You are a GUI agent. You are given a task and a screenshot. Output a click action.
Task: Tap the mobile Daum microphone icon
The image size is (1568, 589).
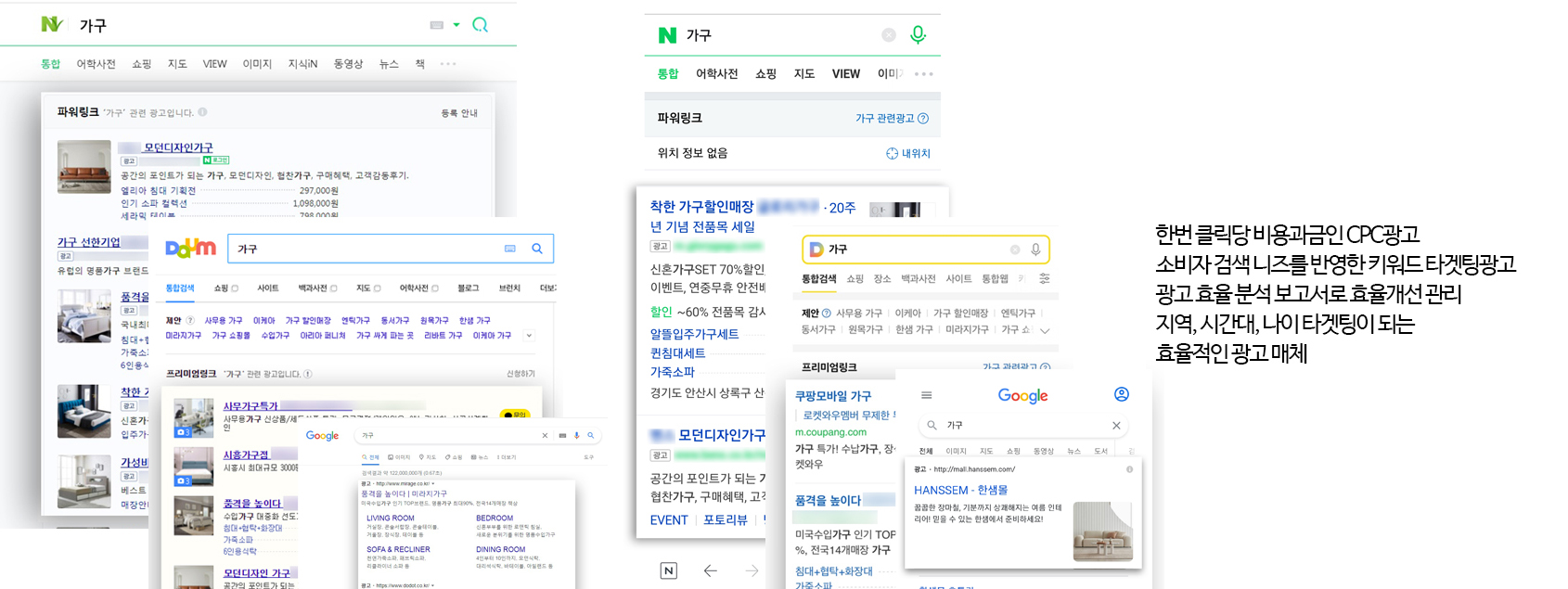(1035, 249)
